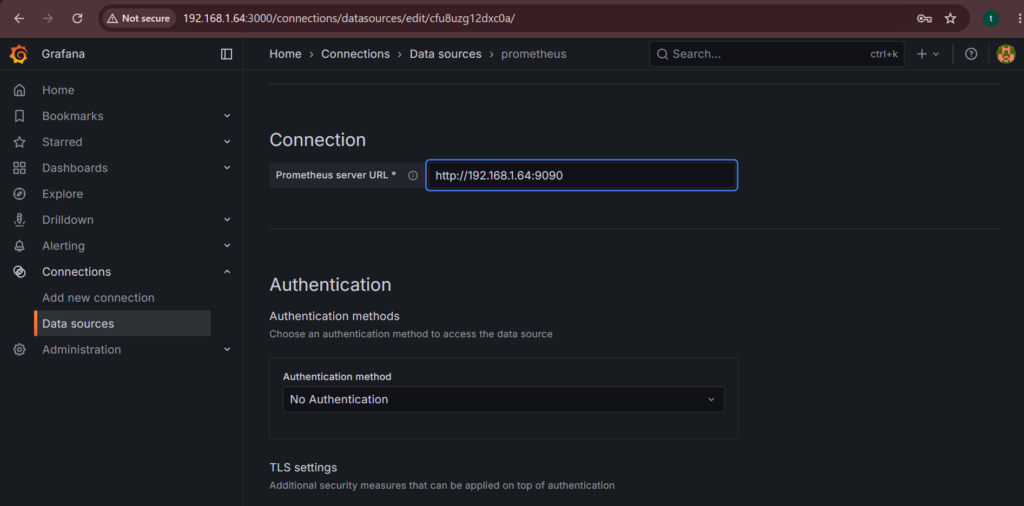Click the info icon beside Prometheus server URL
1024x506 pixels.
[x=413, y=176]
